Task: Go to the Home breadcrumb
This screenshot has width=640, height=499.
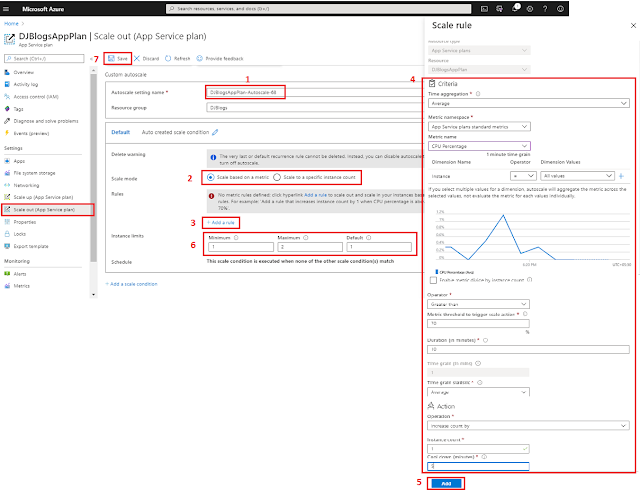Action: [x=11, y=24]
